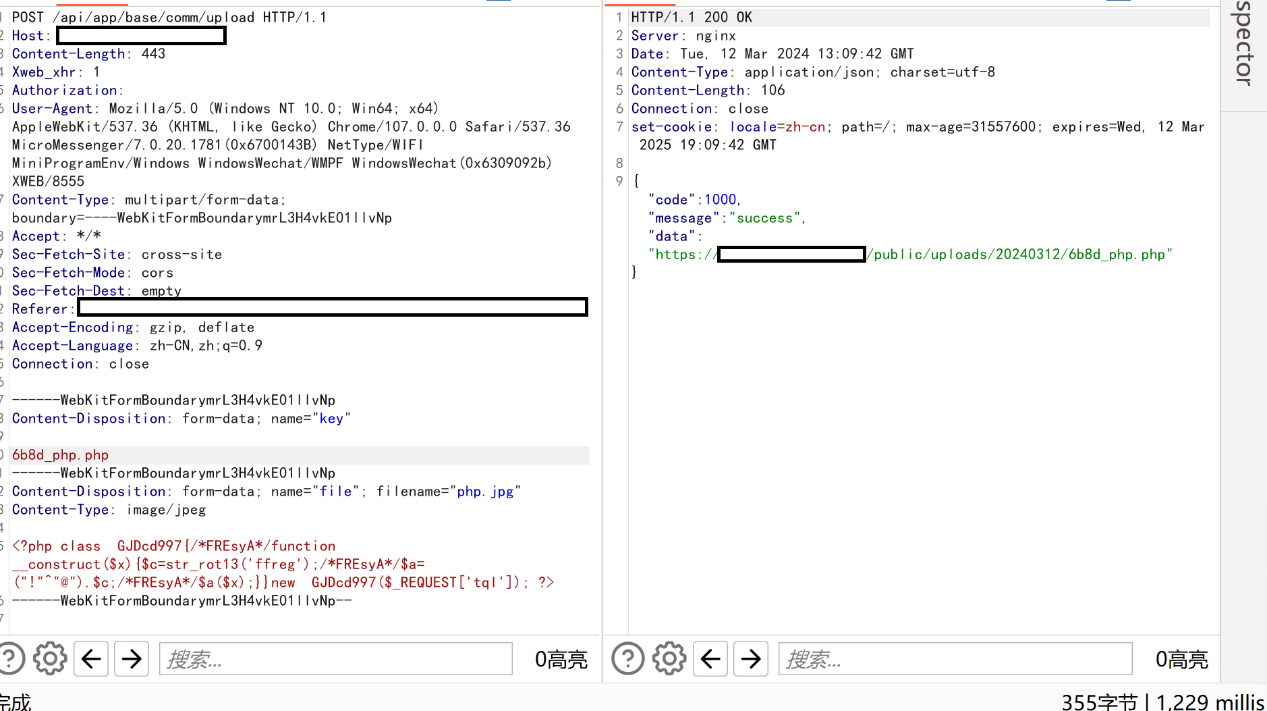
Task: Click the application/json Content-Type response header
Action: (x=813, y=72)
